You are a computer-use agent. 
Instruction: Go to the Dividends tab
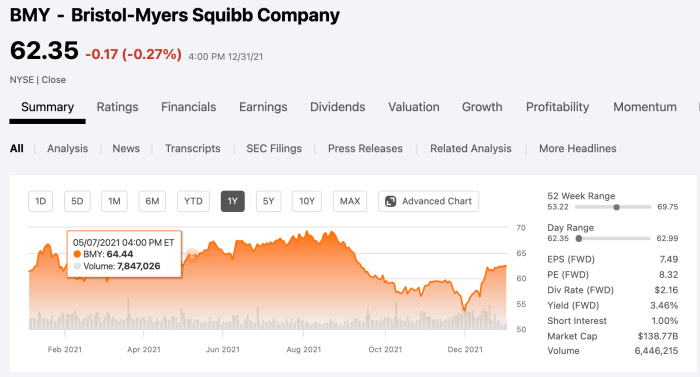click(x=338, y=107)
